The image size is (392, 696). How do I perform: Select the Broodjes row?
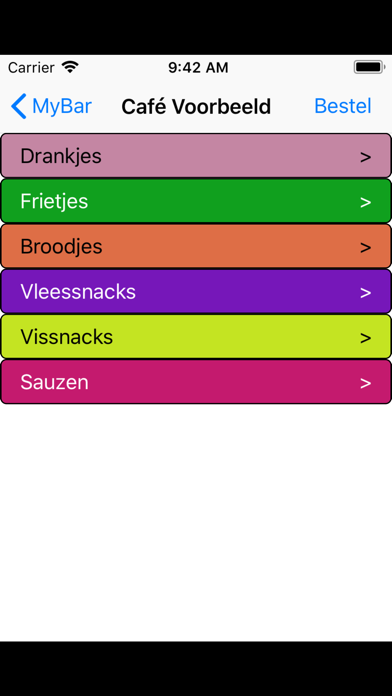click(x=196, y=246)
